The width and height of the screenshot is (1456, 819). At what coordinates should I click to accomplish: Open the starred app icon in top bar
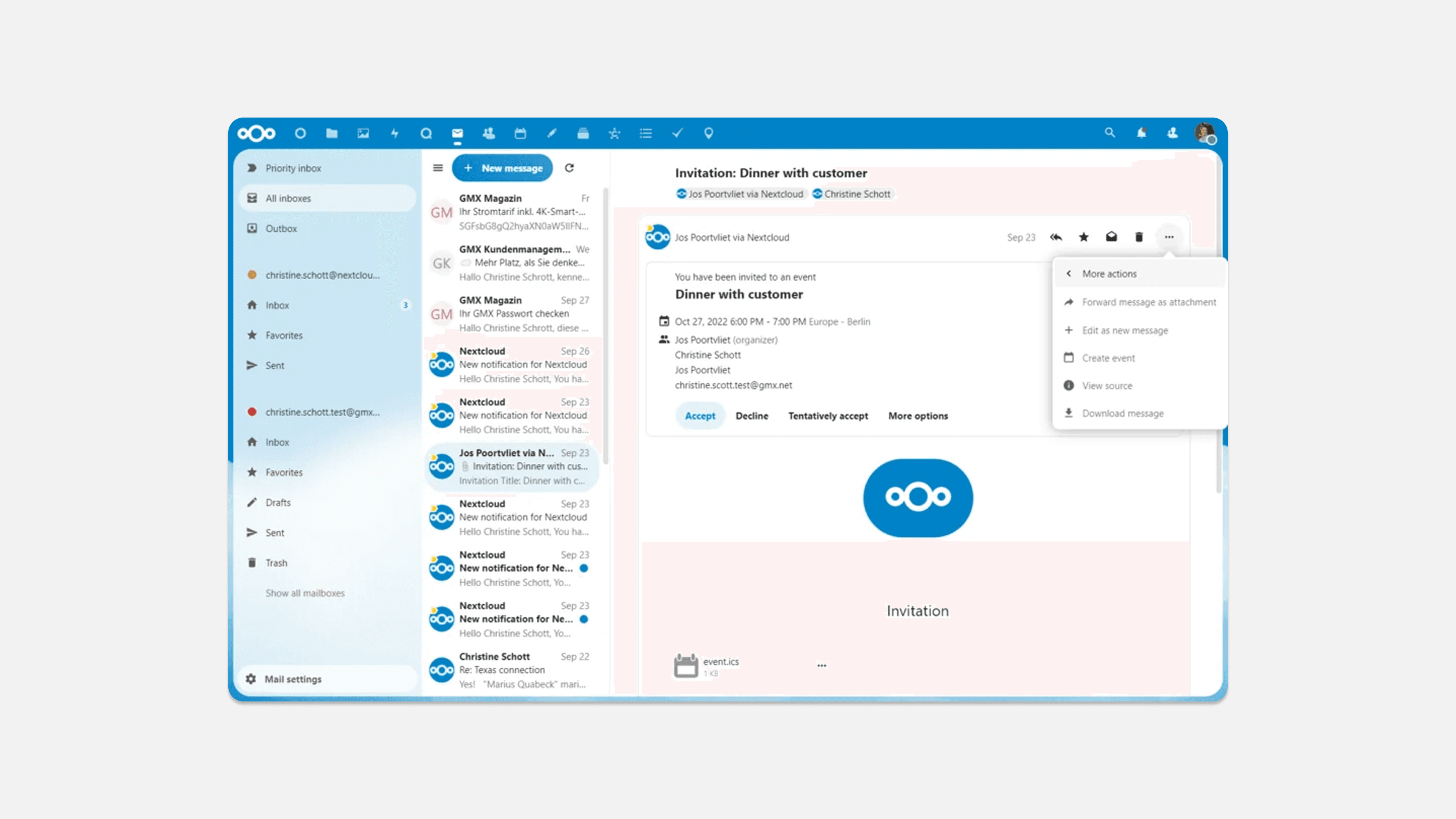[614, 133]
